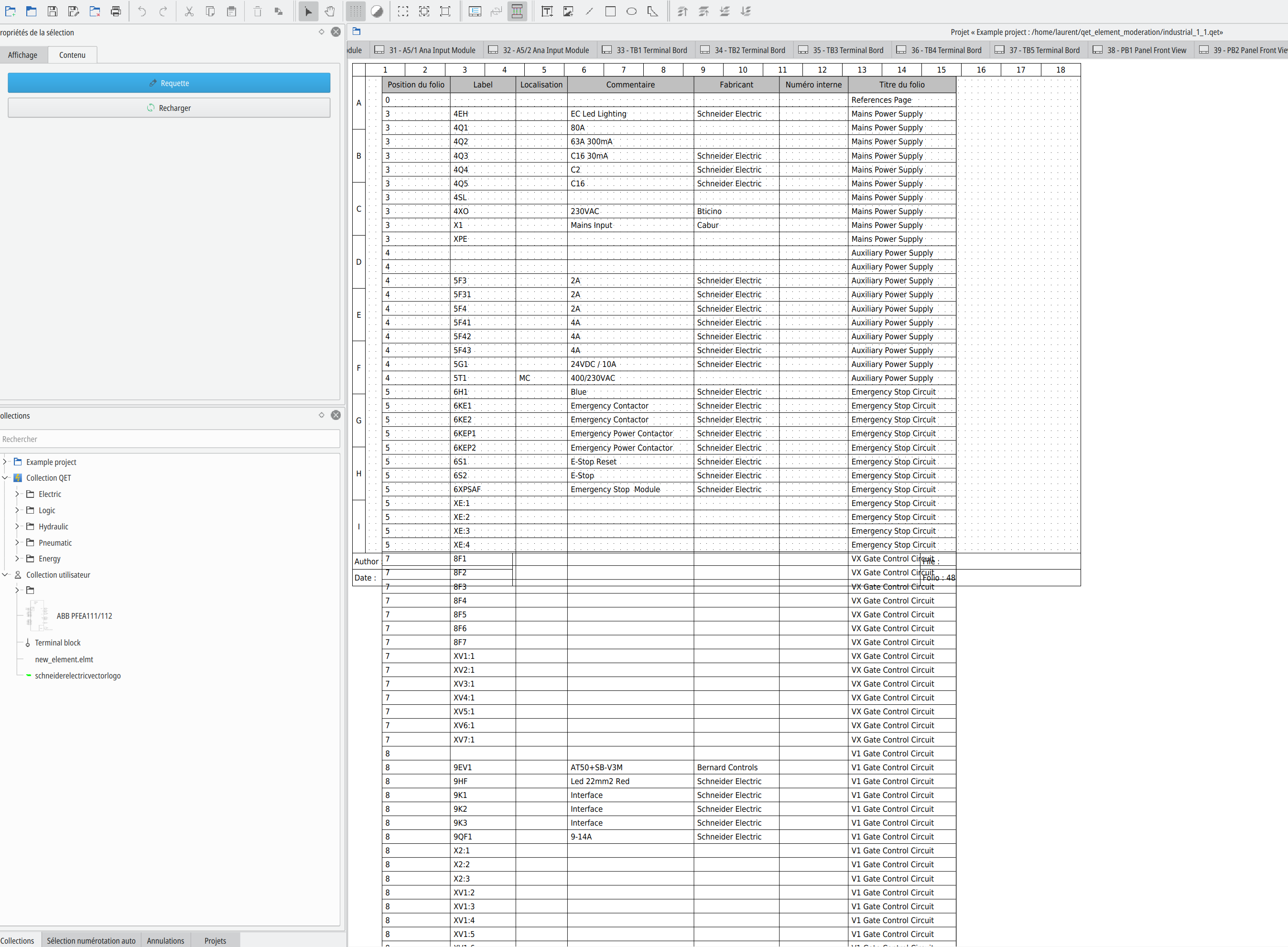Select the ellipse drawing tool
This screenshot has height=947, width=1288.
631,11
